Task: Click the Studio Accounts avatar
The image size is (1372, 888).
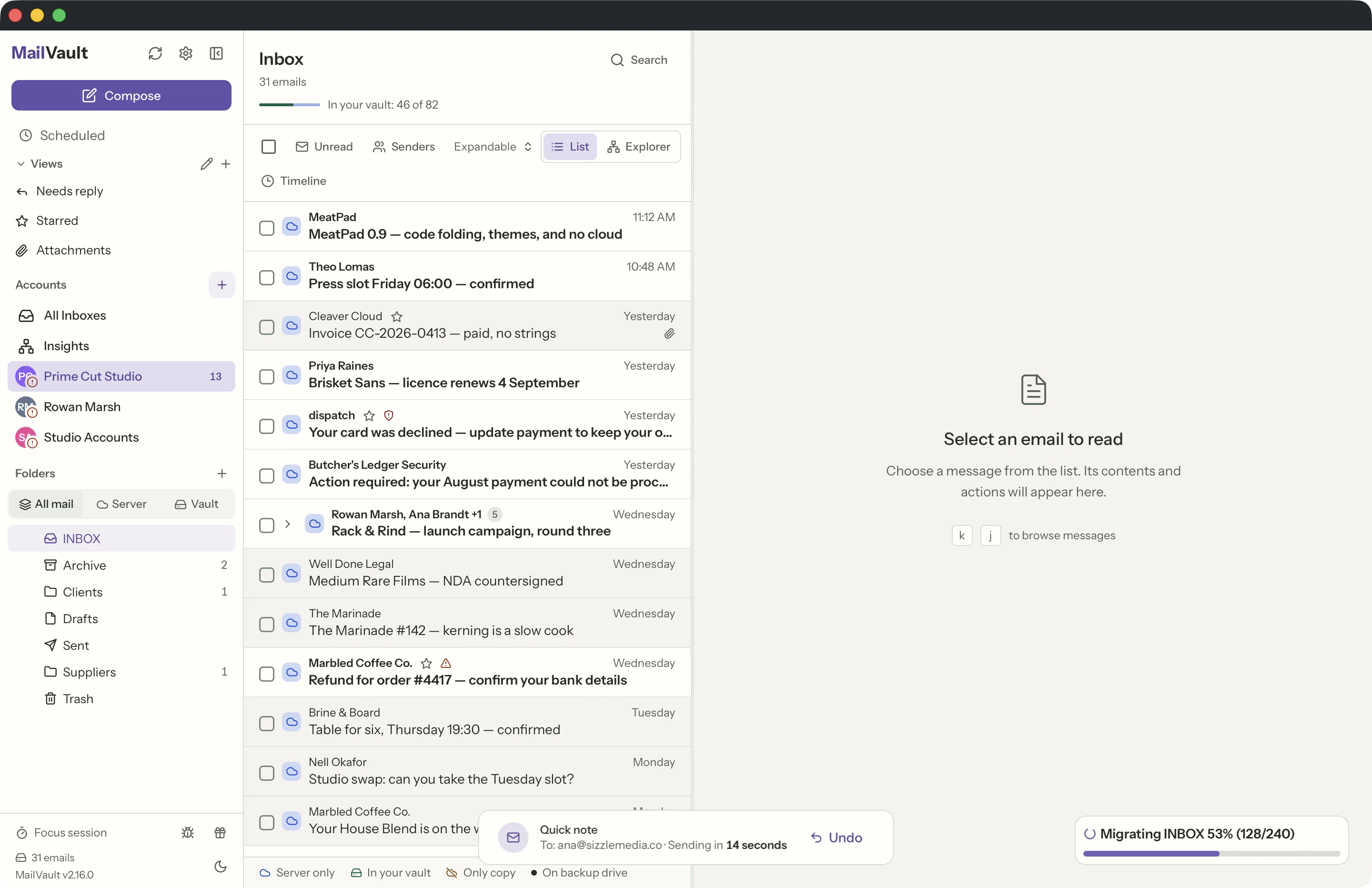Action: (x=25, y=438)
